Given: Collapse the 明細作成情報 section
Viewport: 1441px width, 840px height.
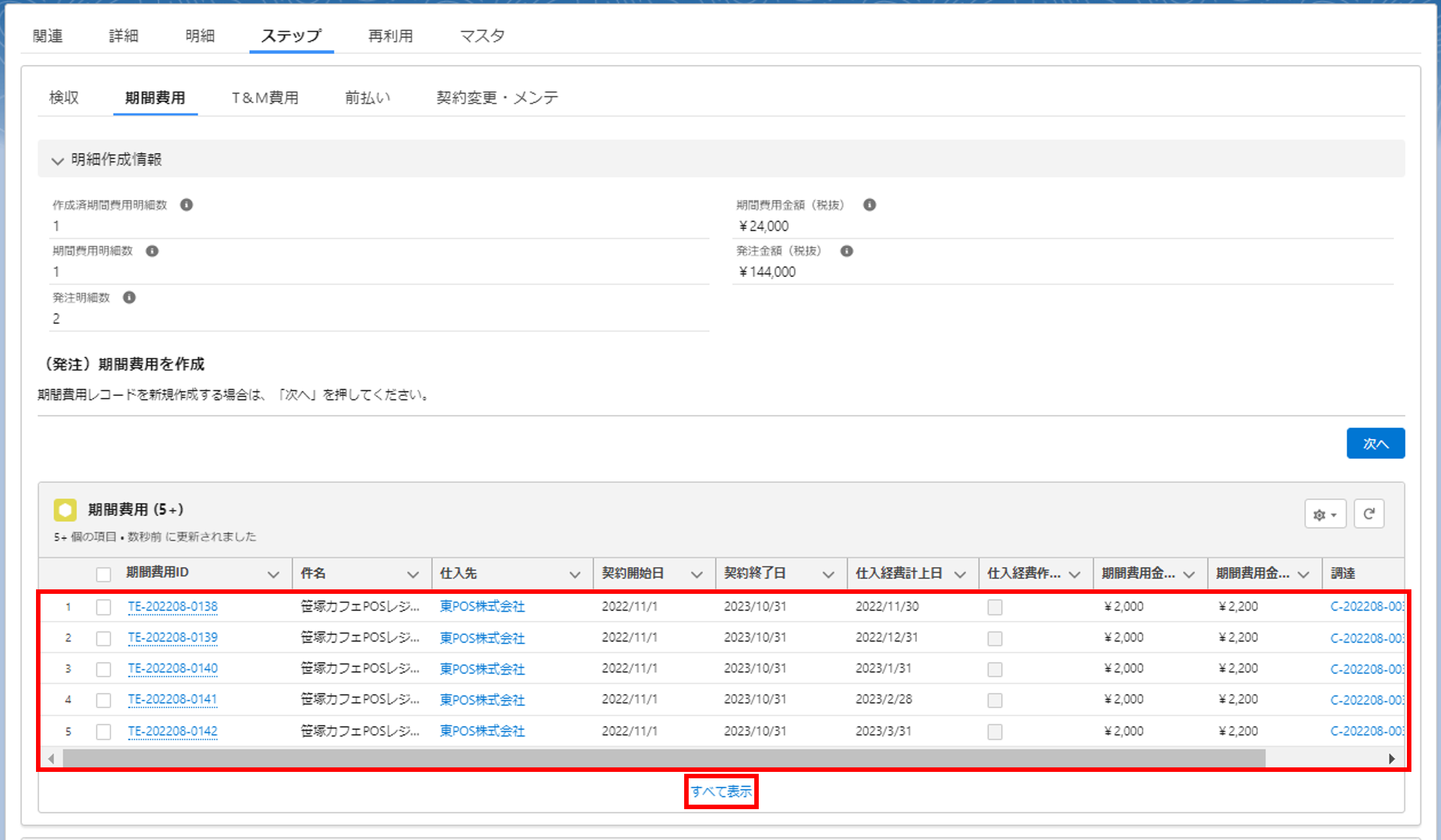Looking at the screenshot, I should [x=58, y=160].
